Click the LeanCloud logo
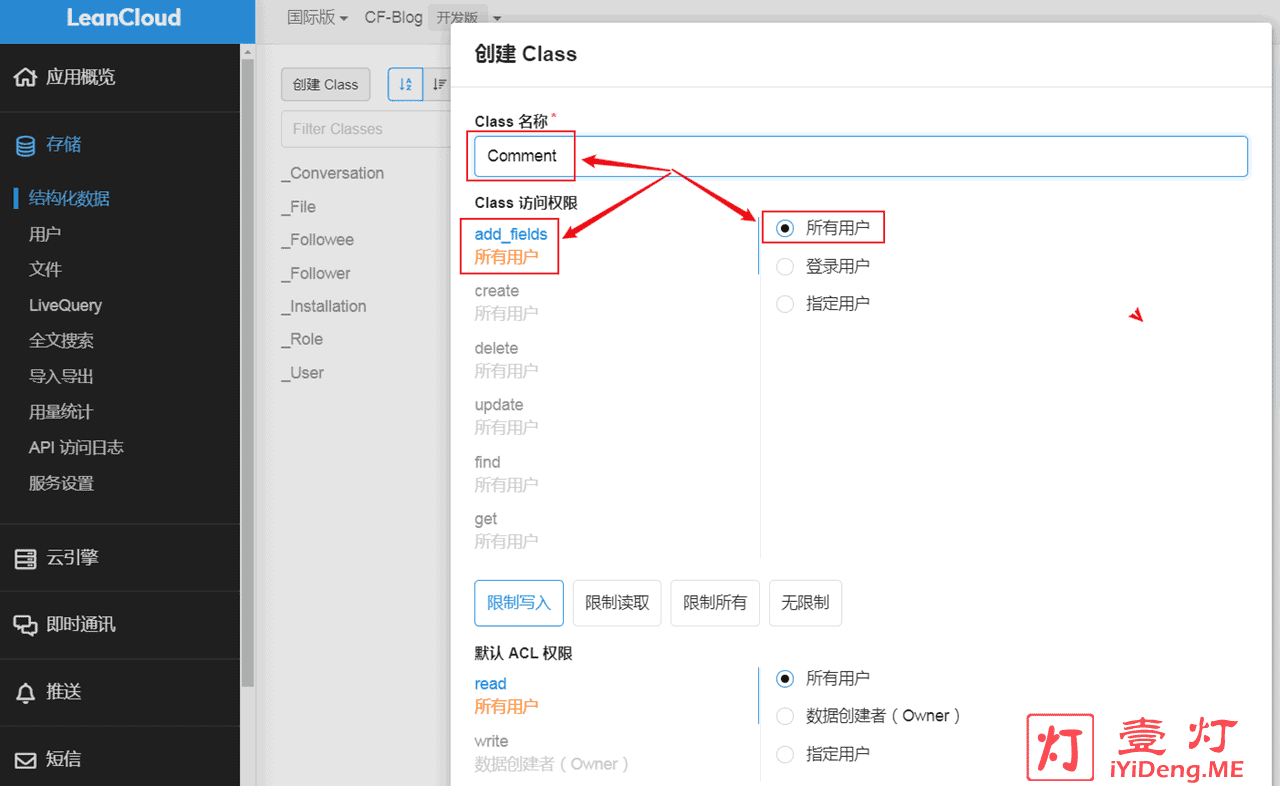This screenshot has width=1280, height=786. tap(124, 18)
